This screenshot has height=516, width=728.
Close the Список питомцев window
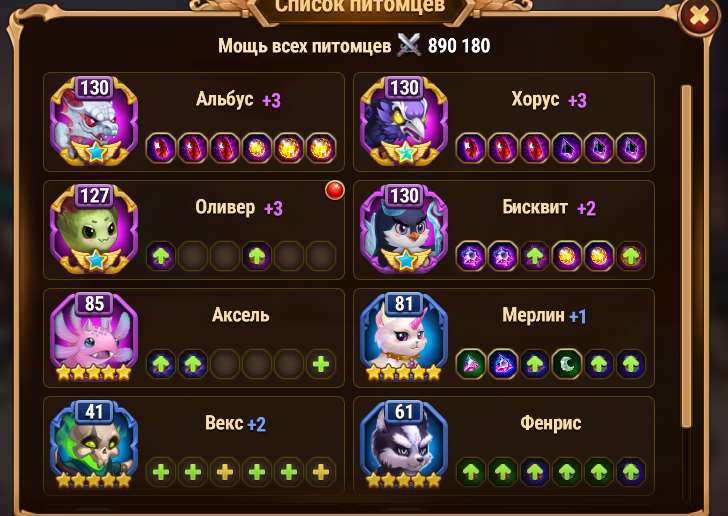click(x=699, y=17)
